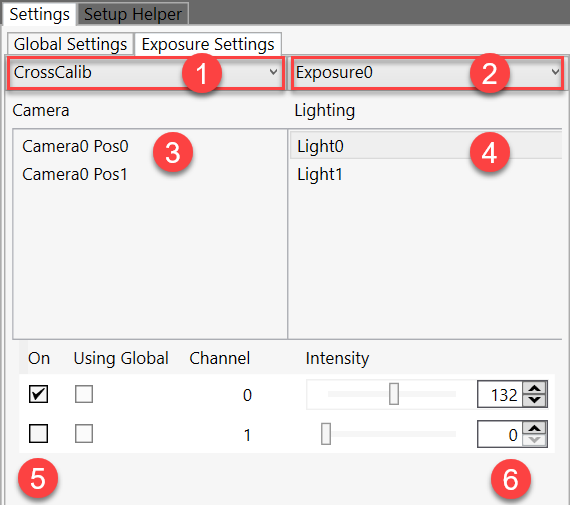570x505 pixels.
Task: Open the CrossCalib dropdown
Action: 145,73
